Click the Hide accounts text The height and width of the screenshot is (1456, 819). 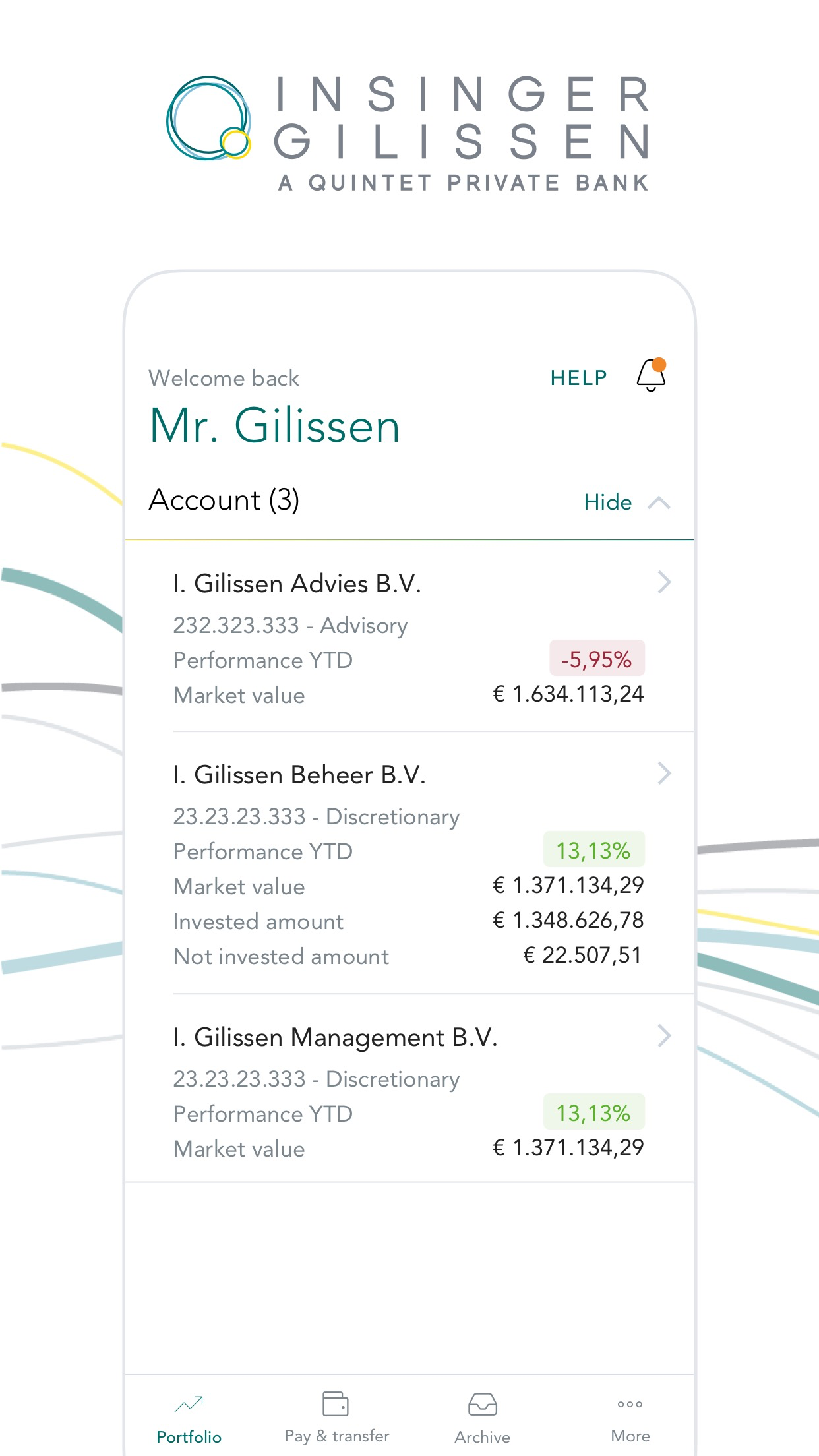click(x=607, y=502)
